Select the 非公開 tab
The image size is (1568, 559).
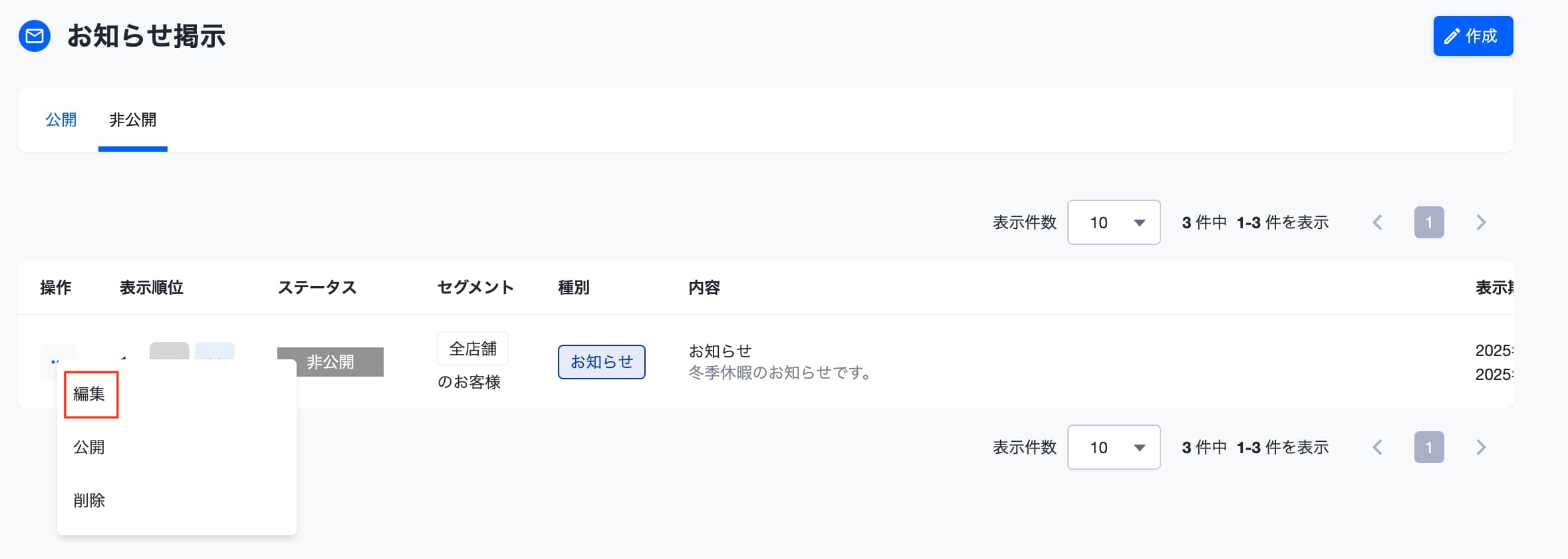(132, 120)
